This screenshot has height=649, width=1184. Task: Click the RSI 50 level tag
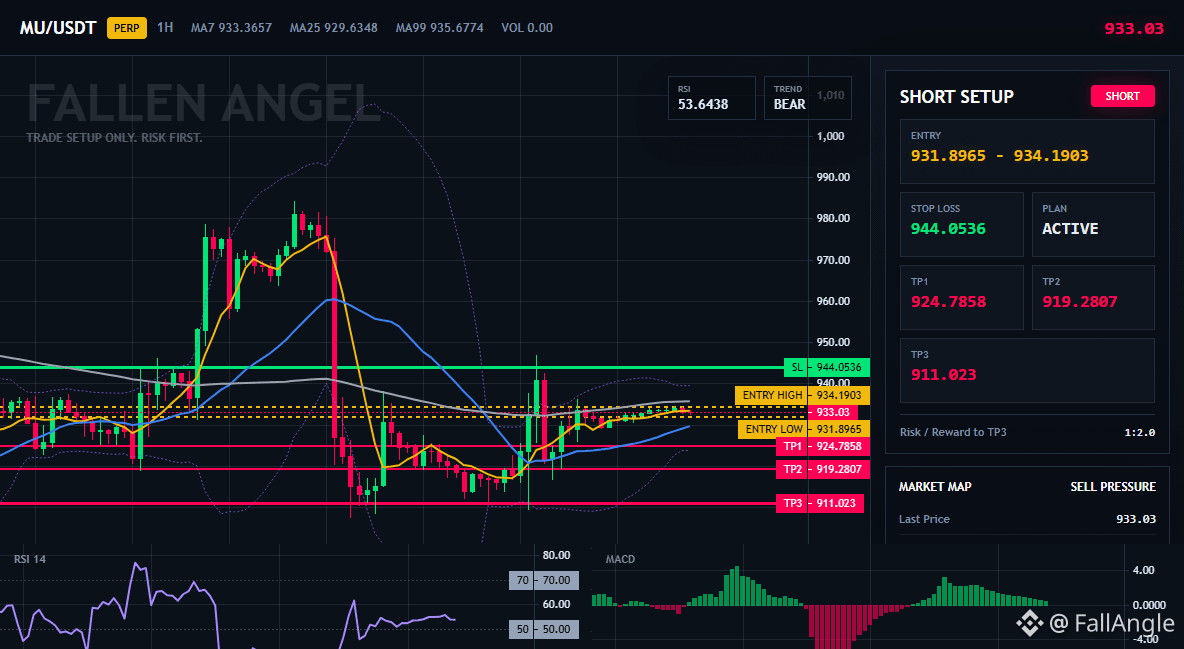coord(544,629)
